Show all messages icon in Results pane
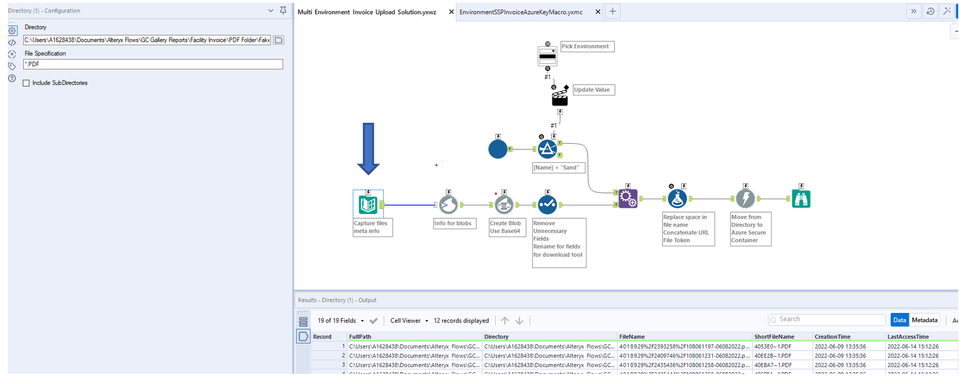Viewport: 967px width, 384px height. [x=303, y=322]
